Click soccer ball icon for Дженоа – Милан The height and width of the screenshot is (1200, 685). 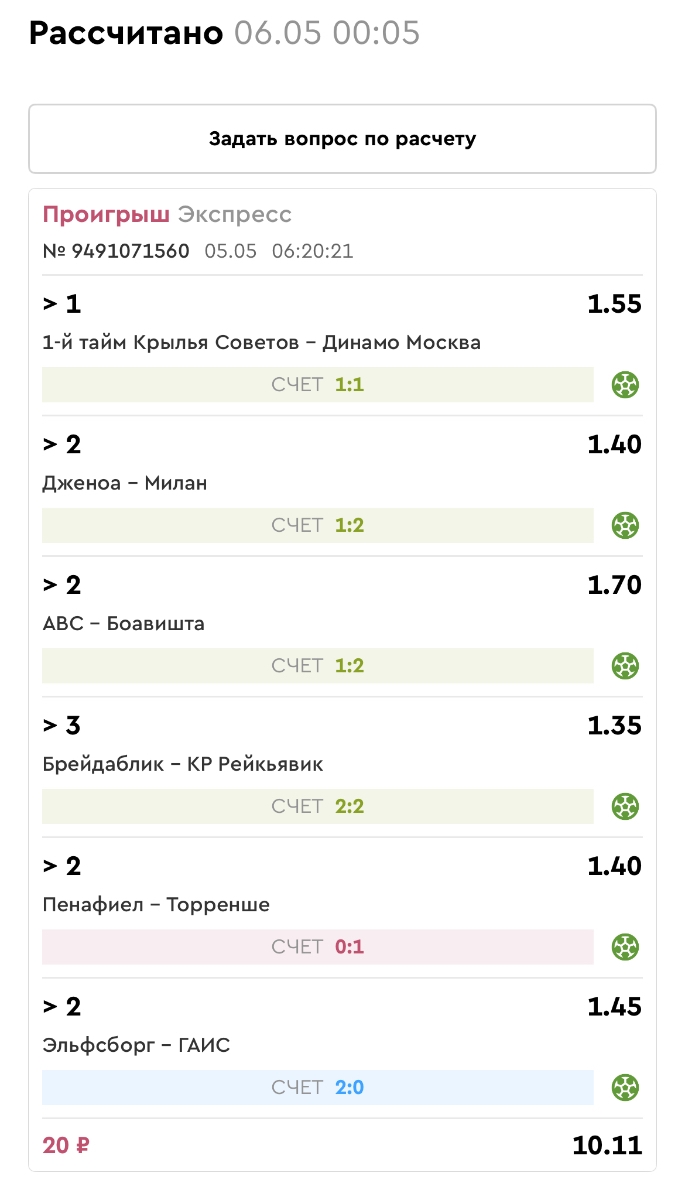625,525
